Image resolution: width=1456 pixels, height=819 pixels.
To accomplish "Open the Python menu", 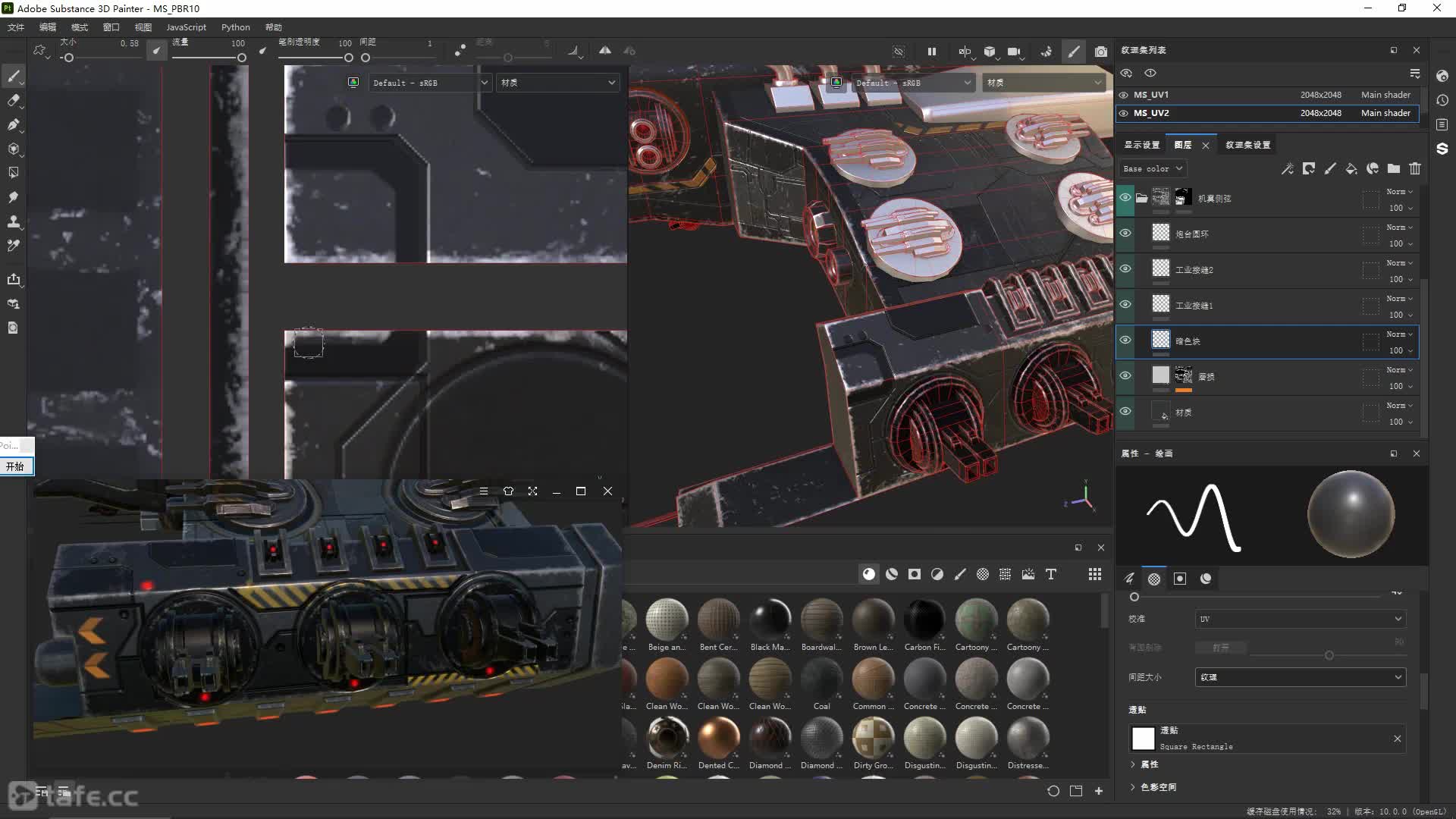I will [x=235, y=27].
